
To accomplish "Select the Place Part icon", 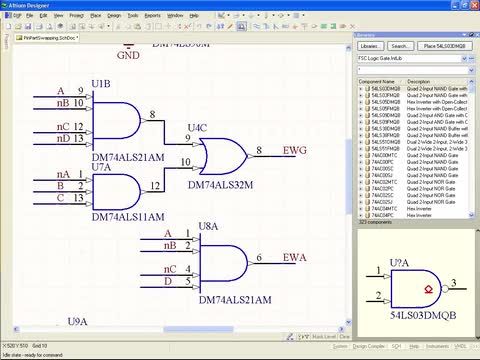I will pyautogui.click(x=314, y=26).
